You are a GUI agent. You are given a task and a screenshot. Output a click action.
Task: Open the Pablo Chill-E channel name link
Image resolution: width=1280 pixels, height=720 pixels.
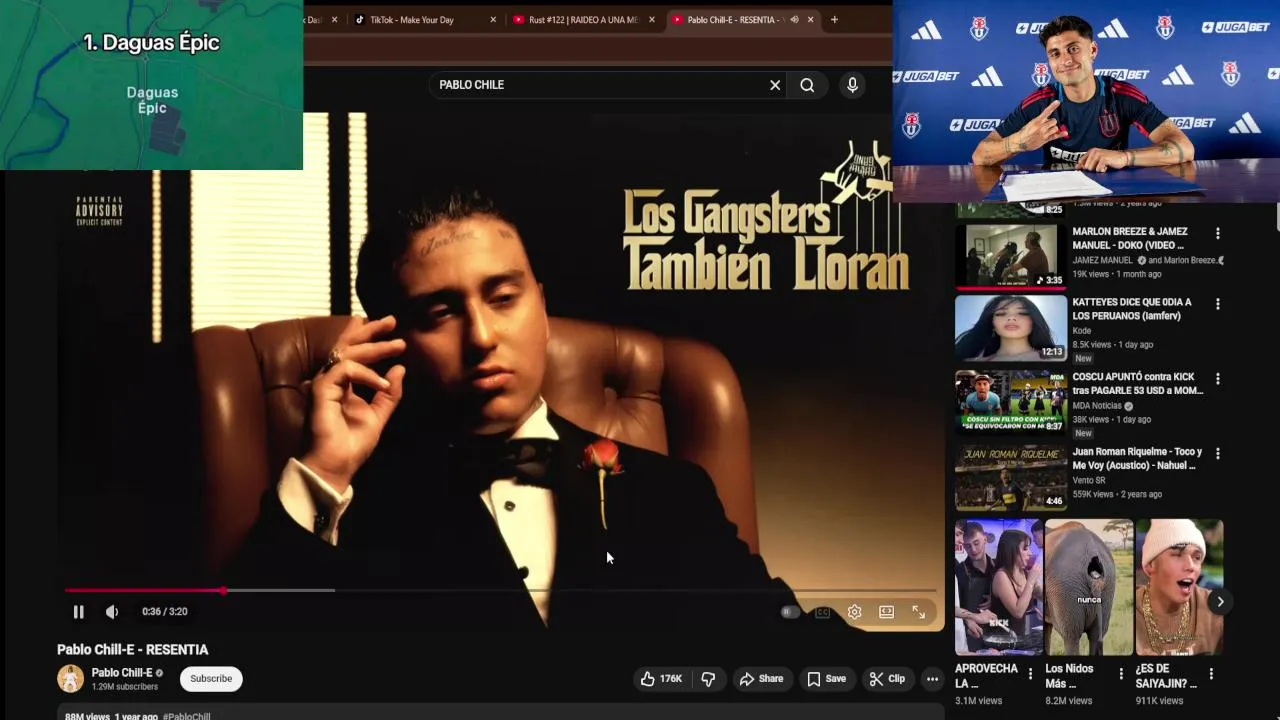[x=122, y=673]
